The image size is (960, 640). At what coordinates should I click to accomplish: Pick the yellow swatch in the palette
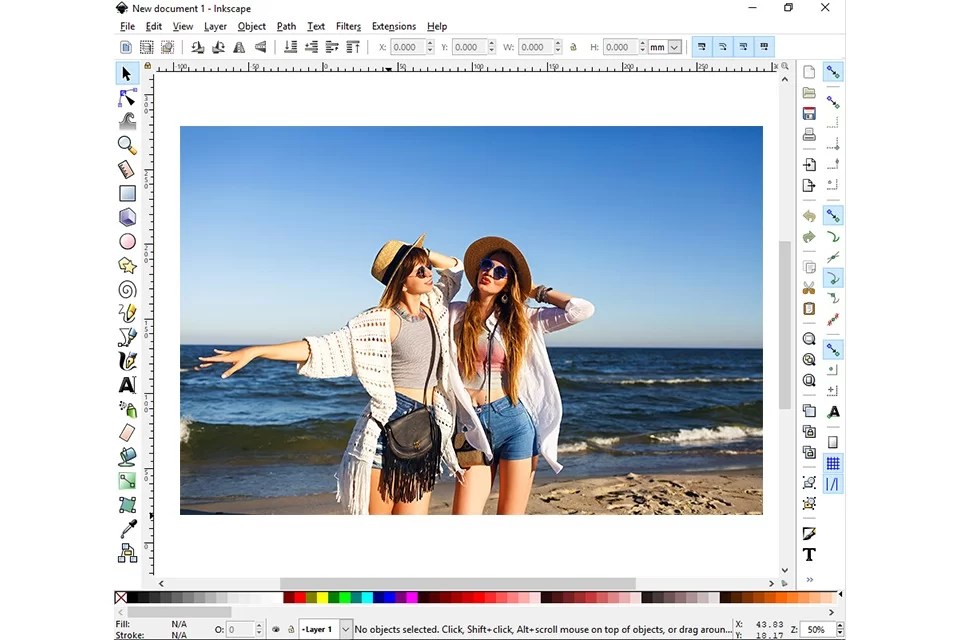click(322, 598)
